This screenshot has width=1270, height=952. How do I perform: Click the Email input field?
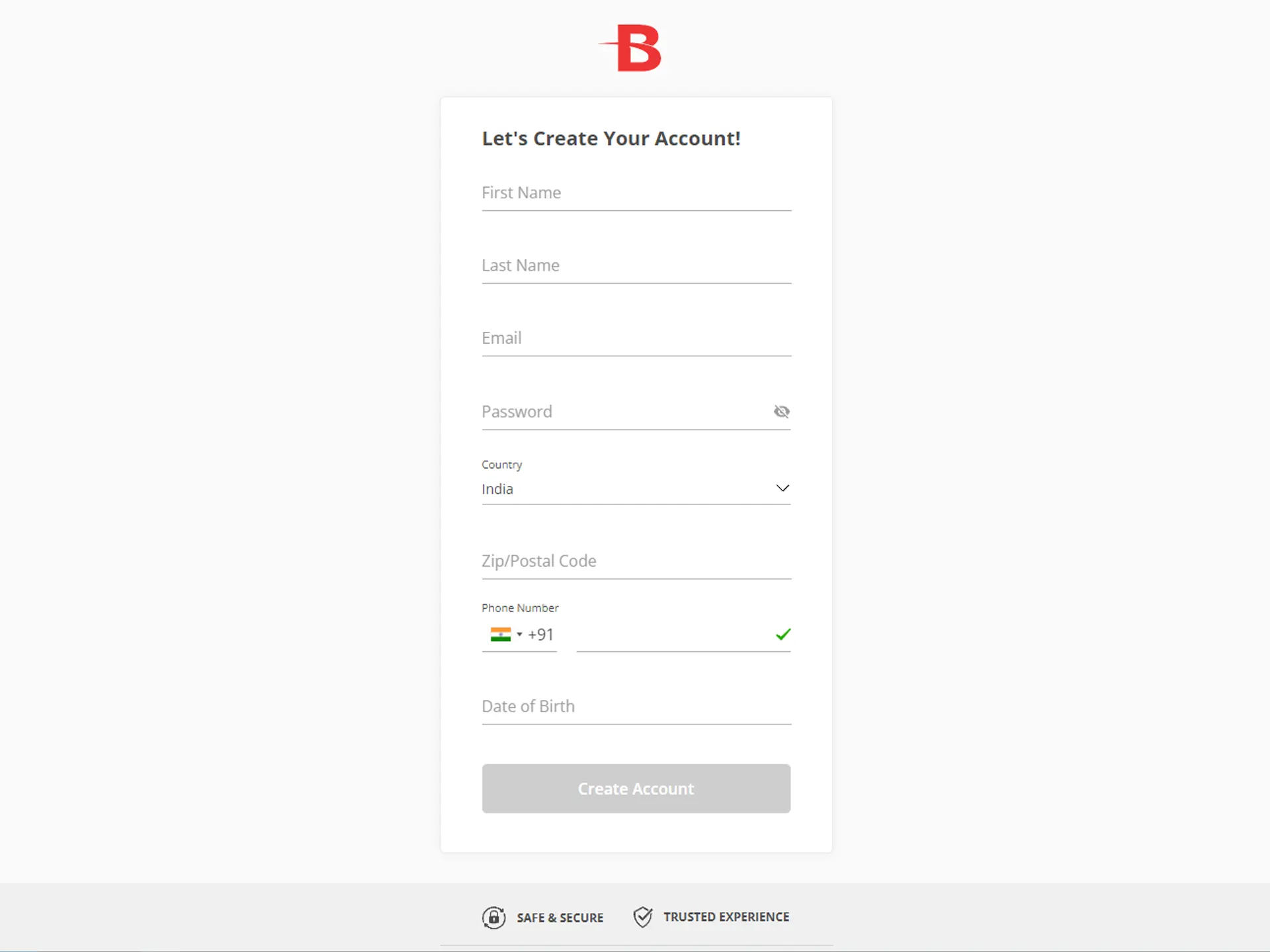click(636, 338)
